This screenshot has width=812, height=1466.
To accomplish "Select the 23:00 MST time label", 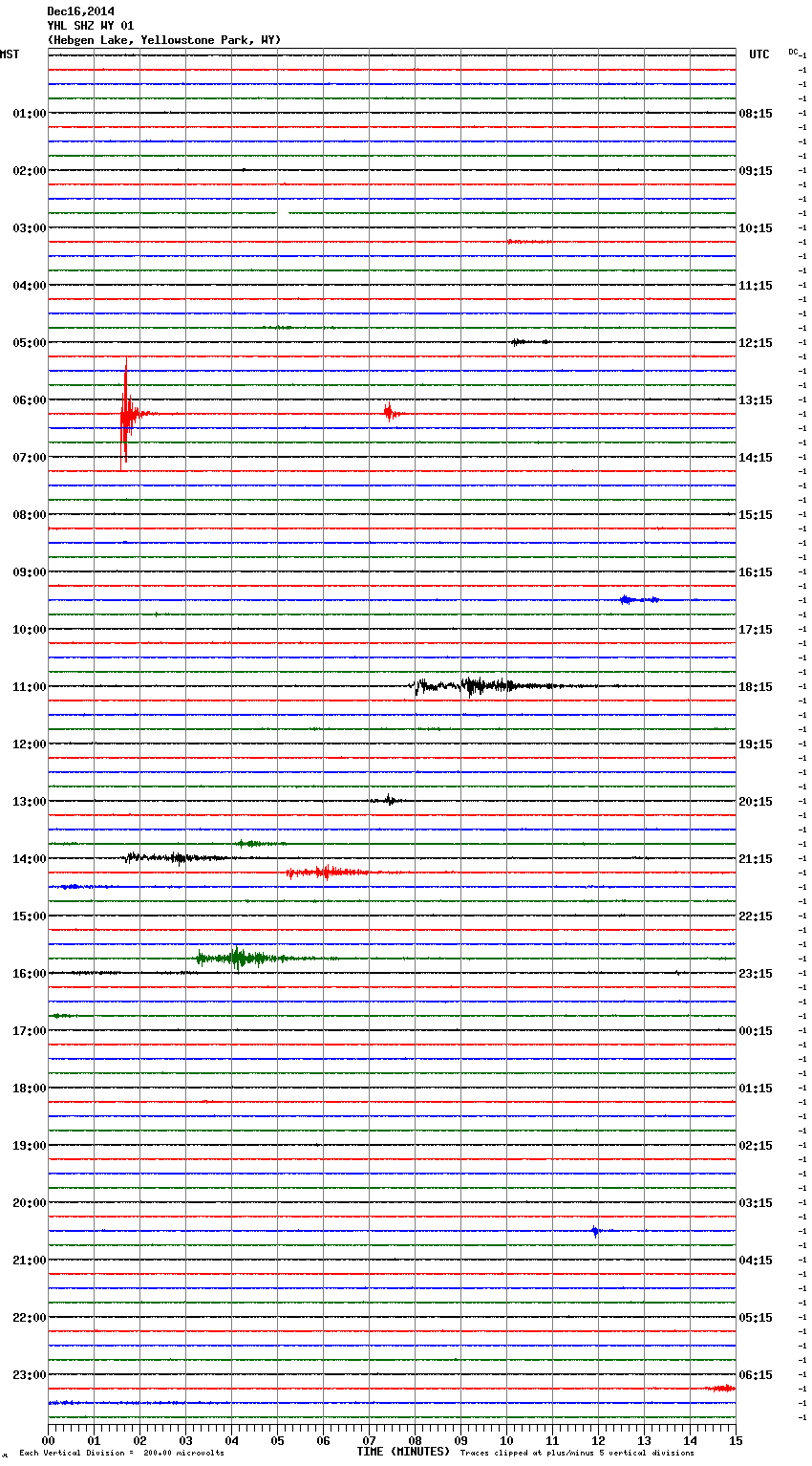I will (x=30, y=1375).
